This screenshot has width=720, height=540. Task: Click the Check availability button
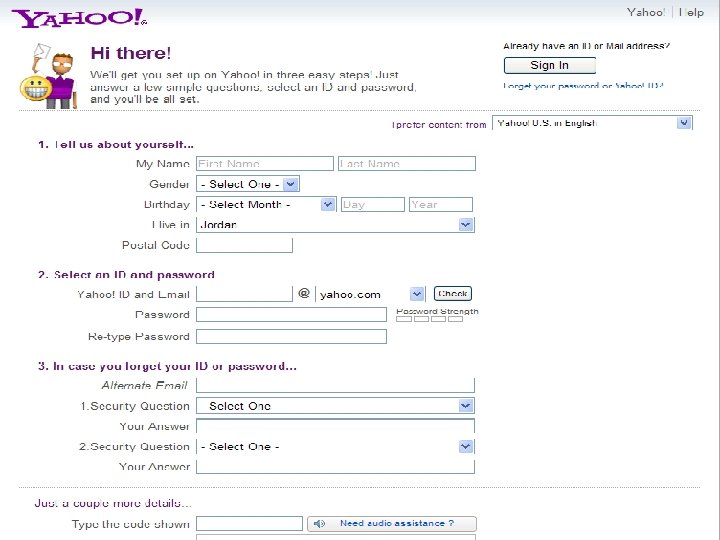pos(453,293)
